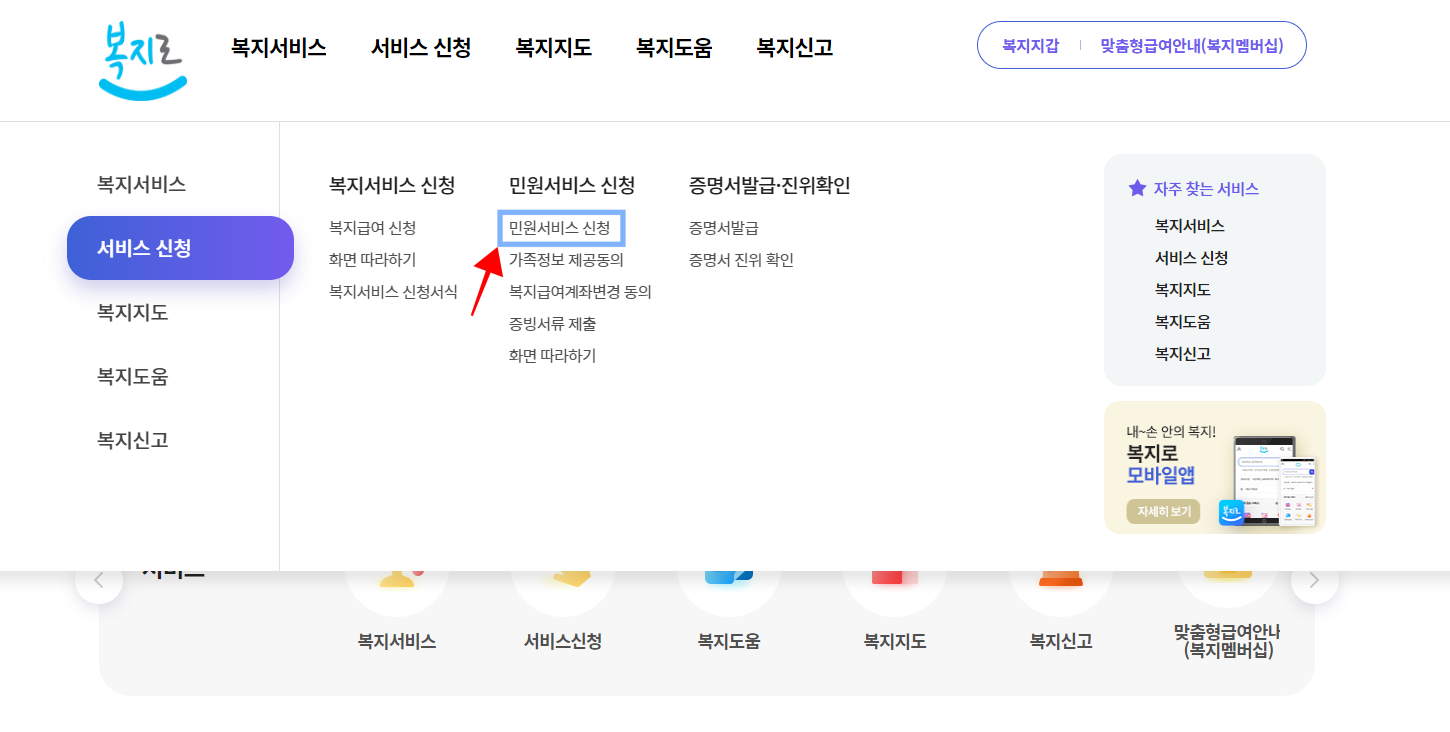Click the 서비스신청 hand icon
The width and height of the screenshot is (1450, 732).
[563, 570]
